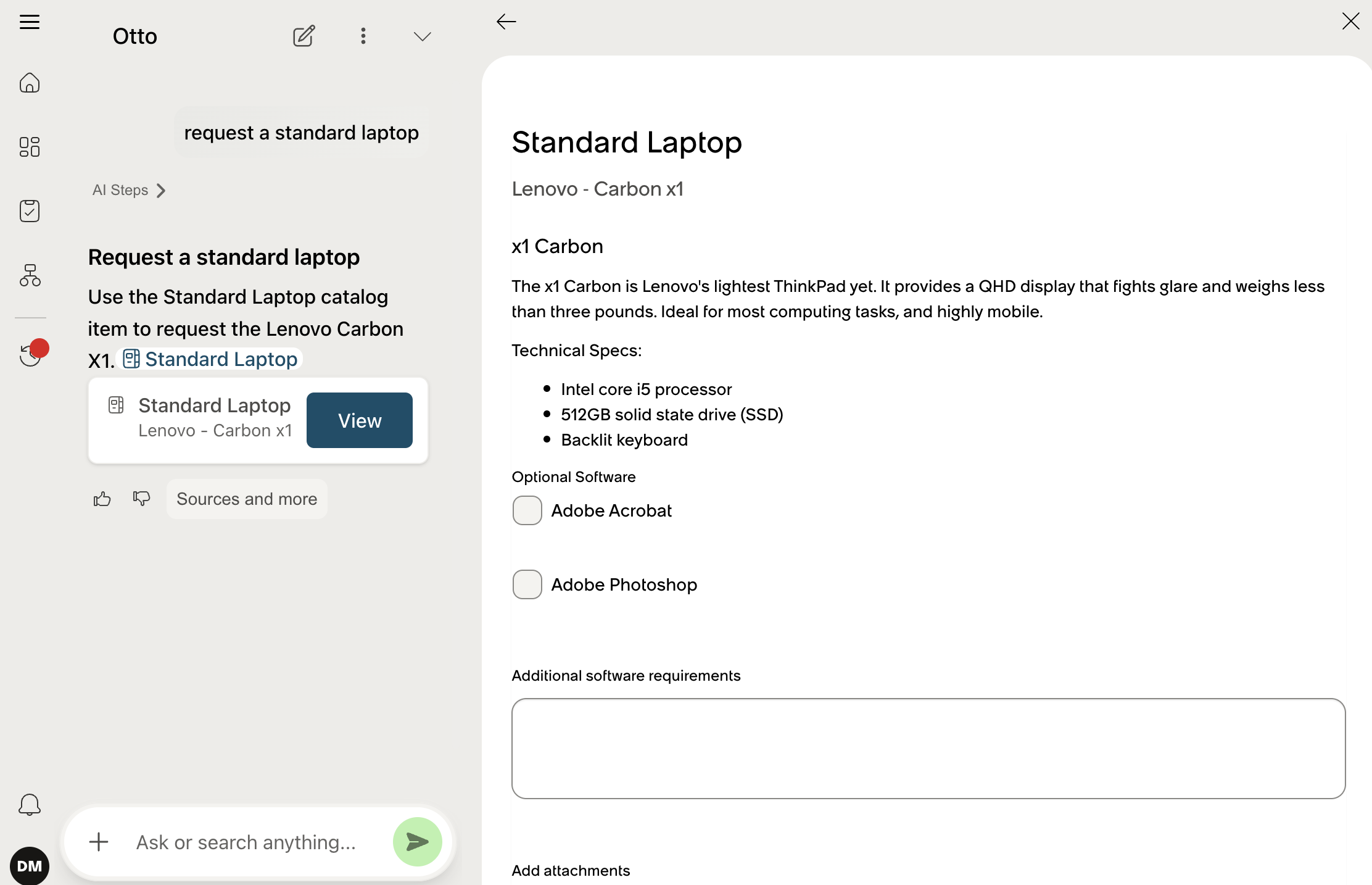Screen dimensions: 1372x885
Task: Click the 'Optional Software' label
Action: tap(573, 477)
